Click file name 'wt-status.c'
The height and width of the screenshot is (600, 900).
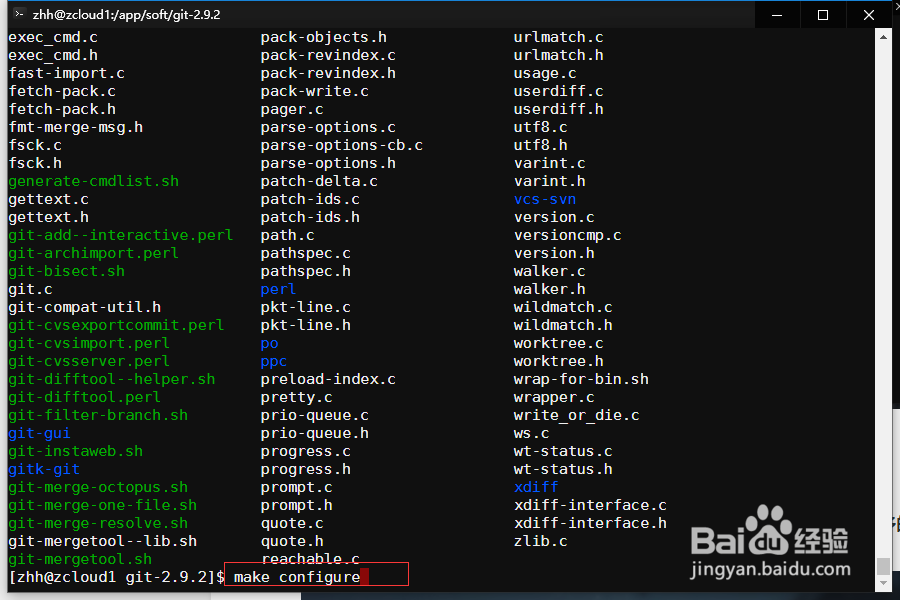click(x=563, y=451)
